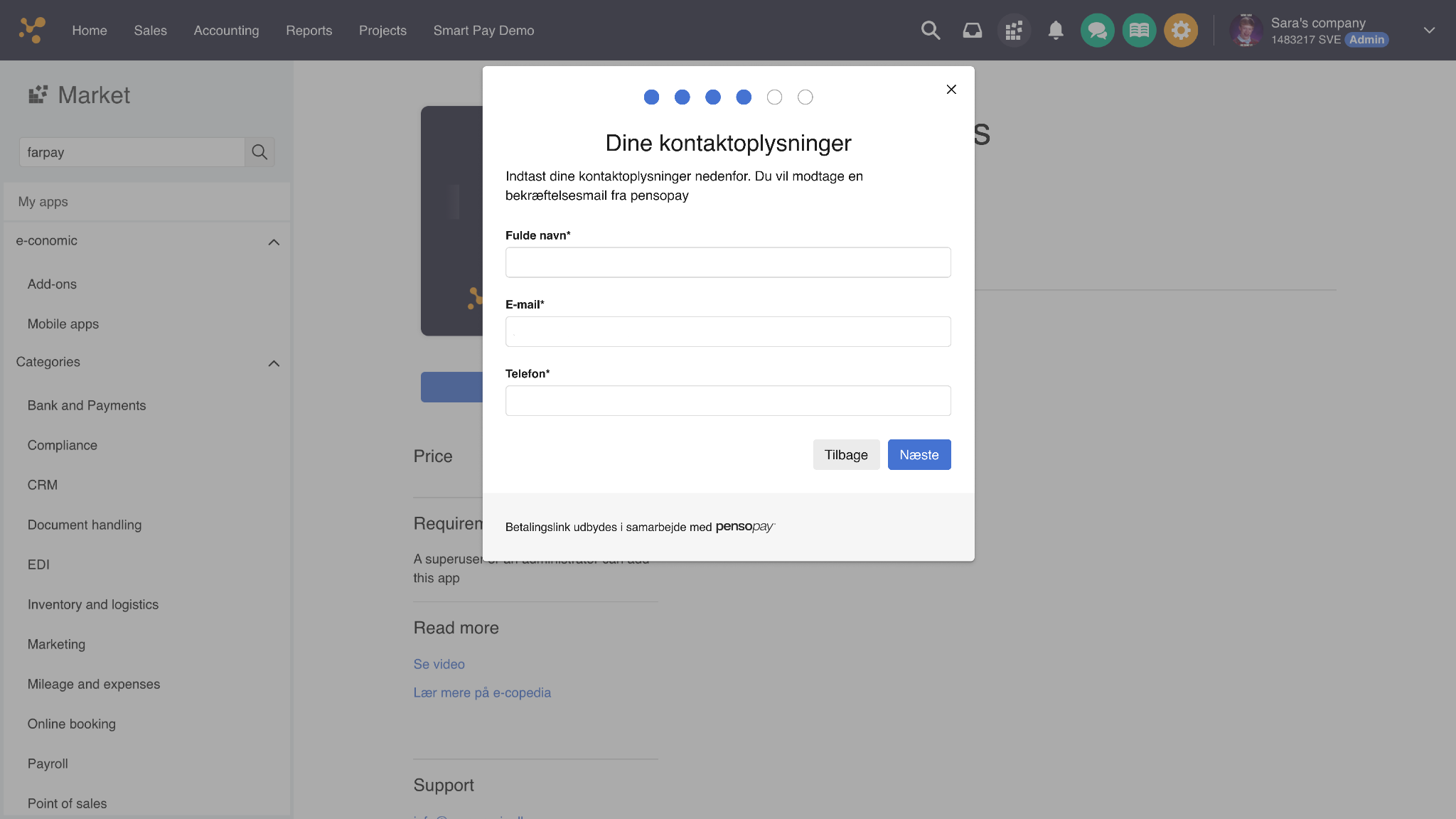Open the search magnifier in the top bar

930,30
